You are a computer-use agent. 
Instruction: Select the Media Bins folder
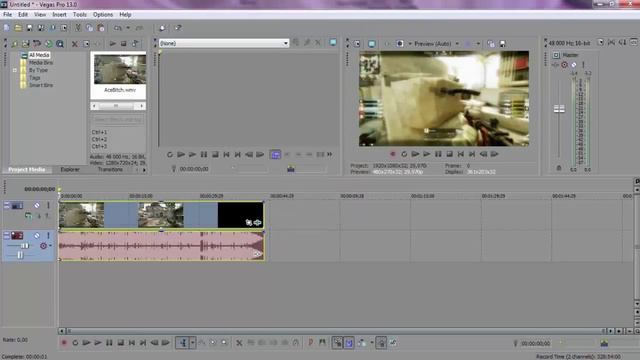pos(41,62)
